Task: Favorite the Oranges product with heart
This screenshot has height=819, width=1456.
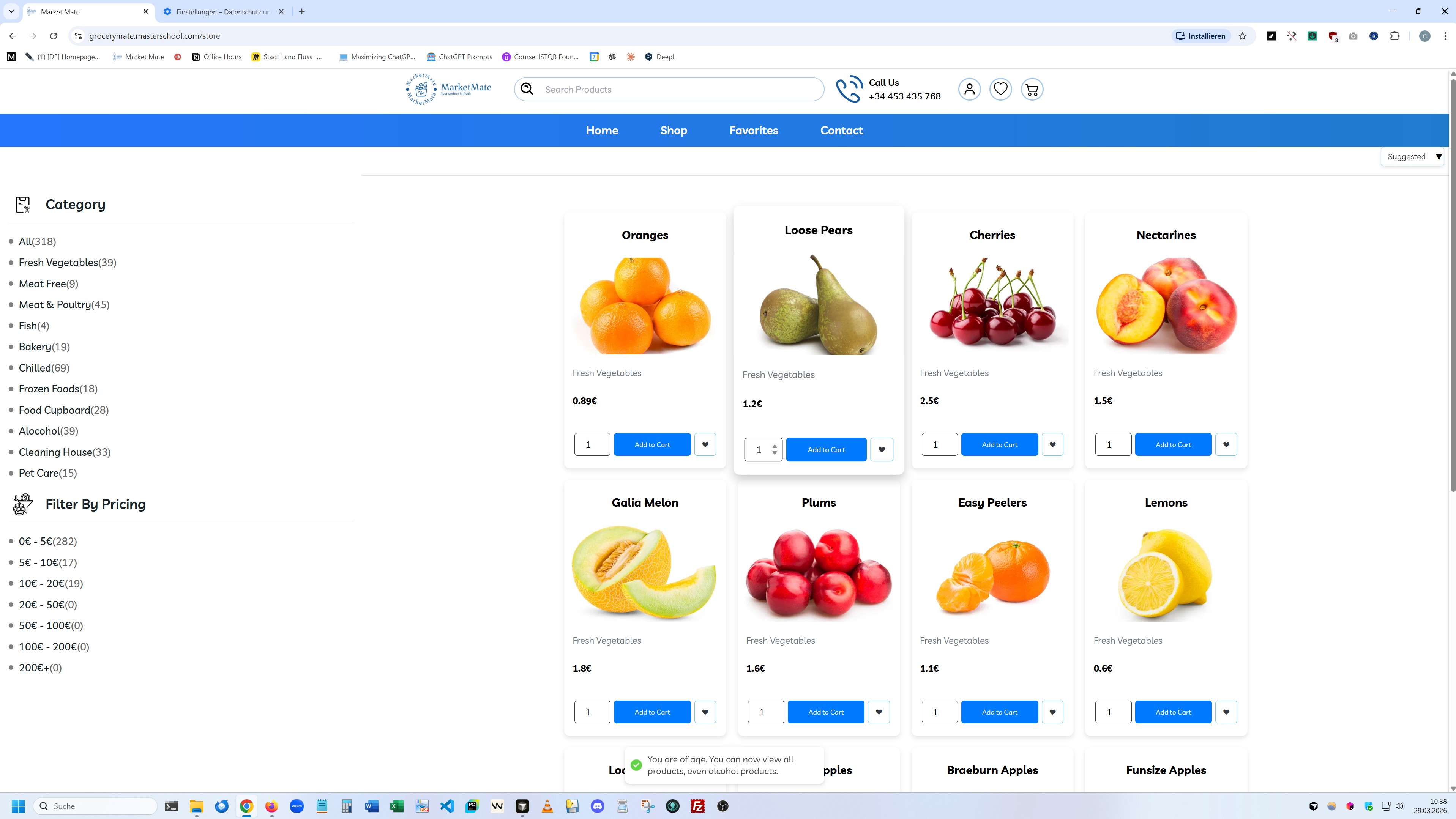Action: 704,444
